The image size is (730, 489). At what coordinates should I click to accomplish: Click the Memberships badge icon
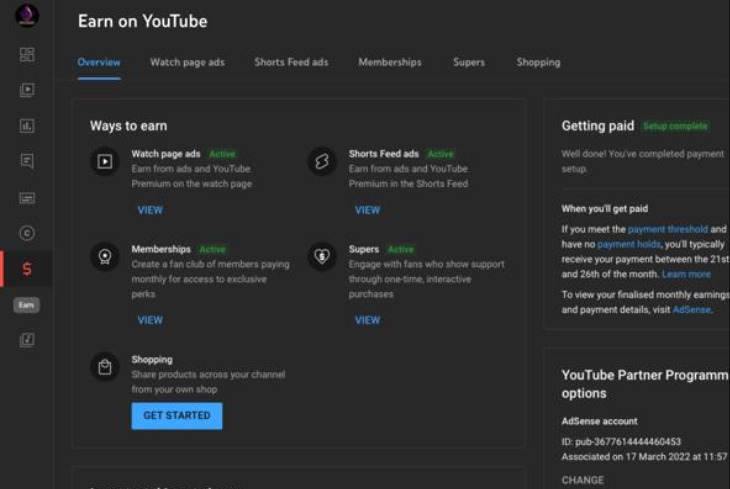tap(105, 257)
